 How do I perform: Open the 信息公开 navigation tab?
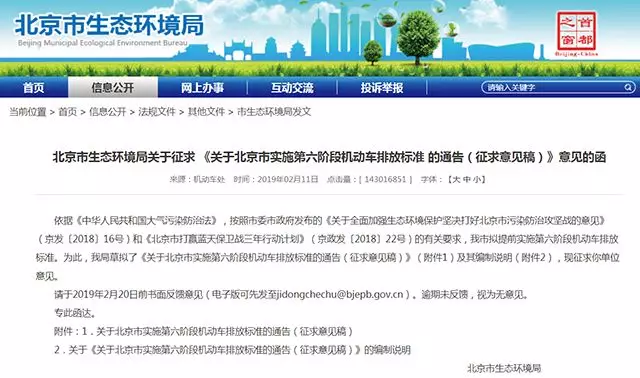tap(113, 87)
